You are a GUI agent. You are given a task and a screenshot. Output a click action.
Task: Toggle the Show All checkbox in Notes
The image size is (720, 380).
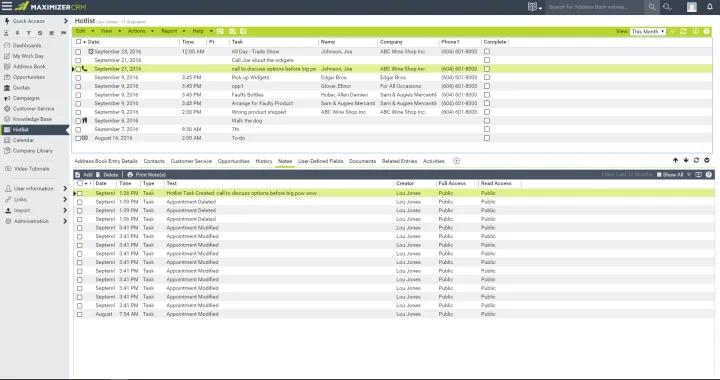(659, 174)
